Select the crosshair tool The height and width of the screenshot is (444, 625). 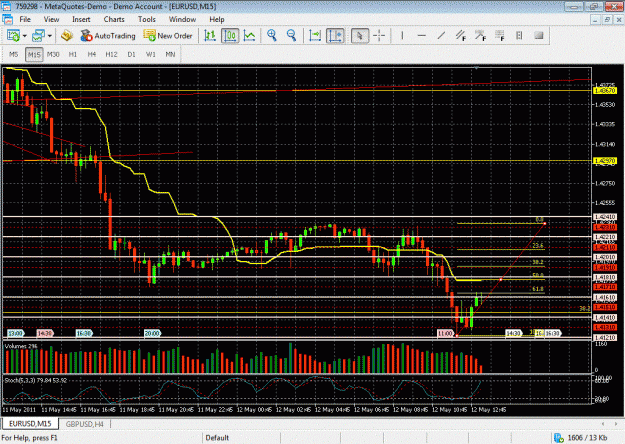[x=379, y=36]
